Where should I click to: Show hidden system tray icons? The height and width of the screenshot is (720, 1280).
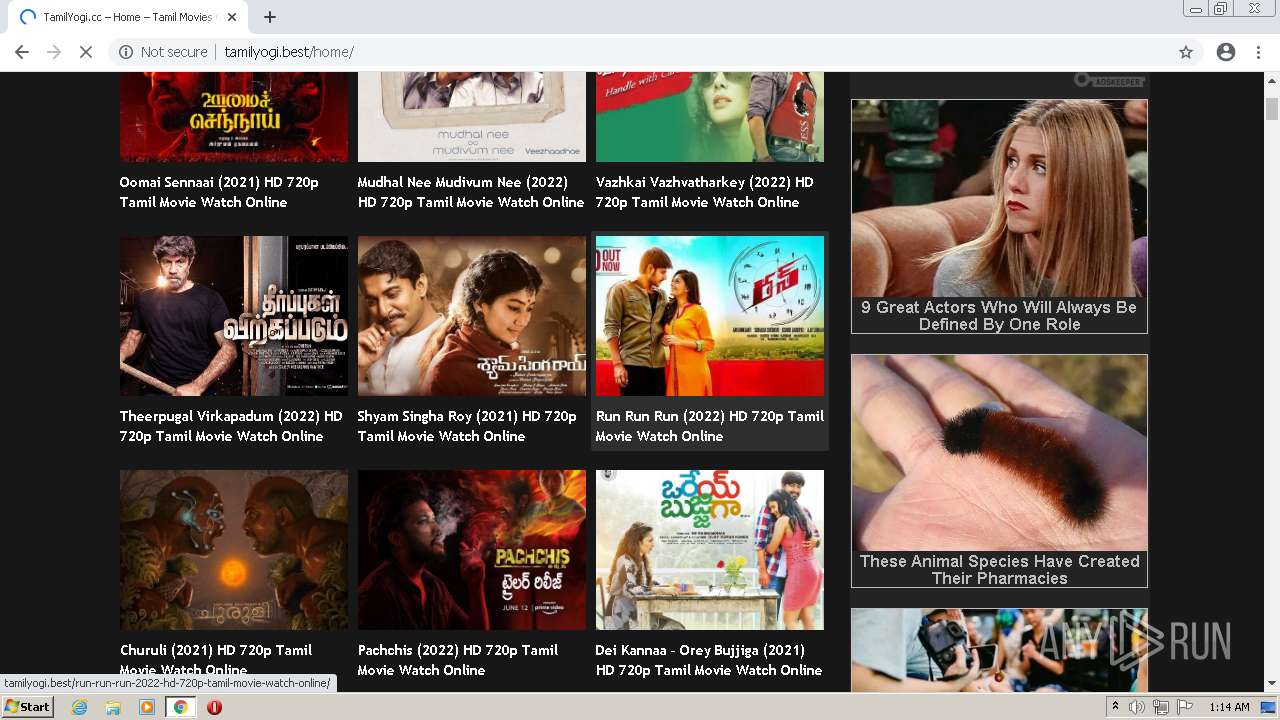click(1115, 707)
